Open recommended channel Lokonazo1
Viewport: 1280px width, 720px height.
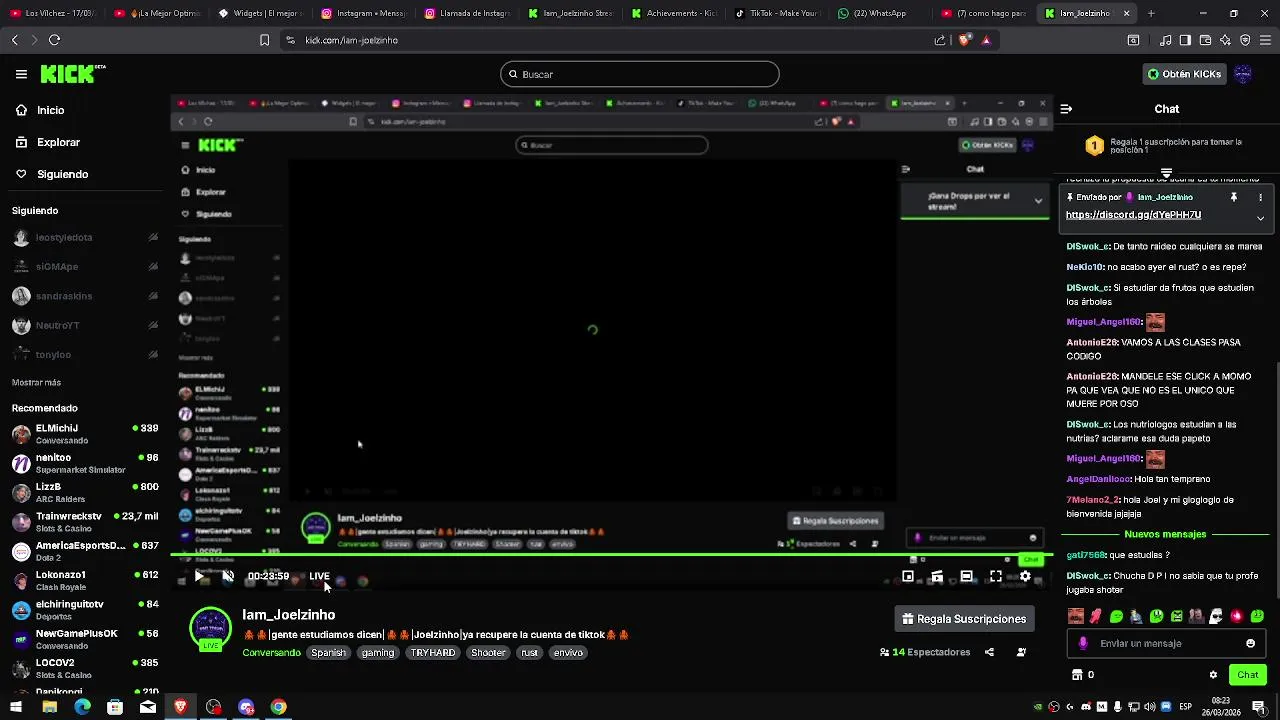[x=84, y=581]
